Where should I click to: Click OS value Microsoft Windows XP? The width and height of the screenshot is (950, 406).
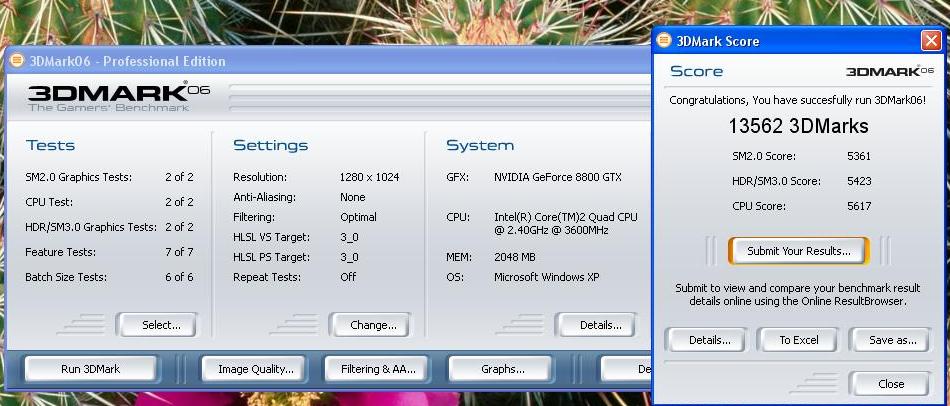(x=546, y=277)
